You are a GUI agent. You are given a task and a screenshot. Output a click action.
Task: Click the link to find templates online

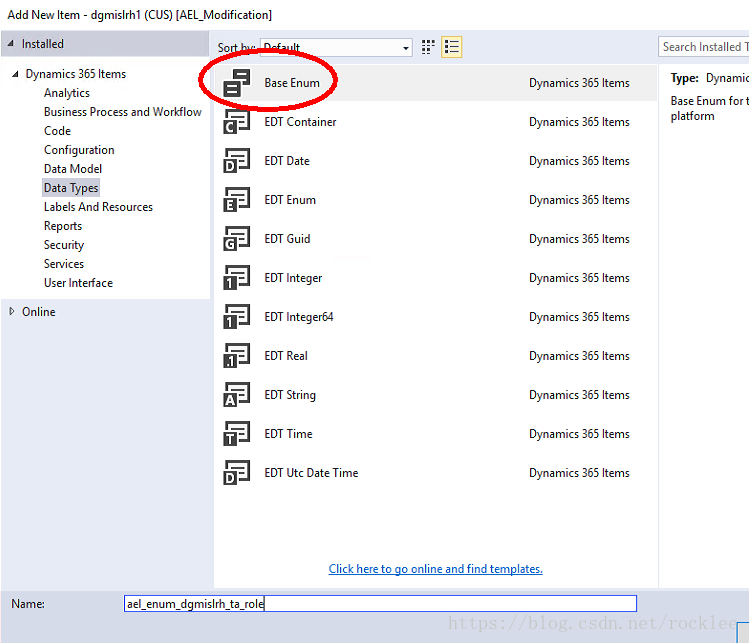pos(436,569)
